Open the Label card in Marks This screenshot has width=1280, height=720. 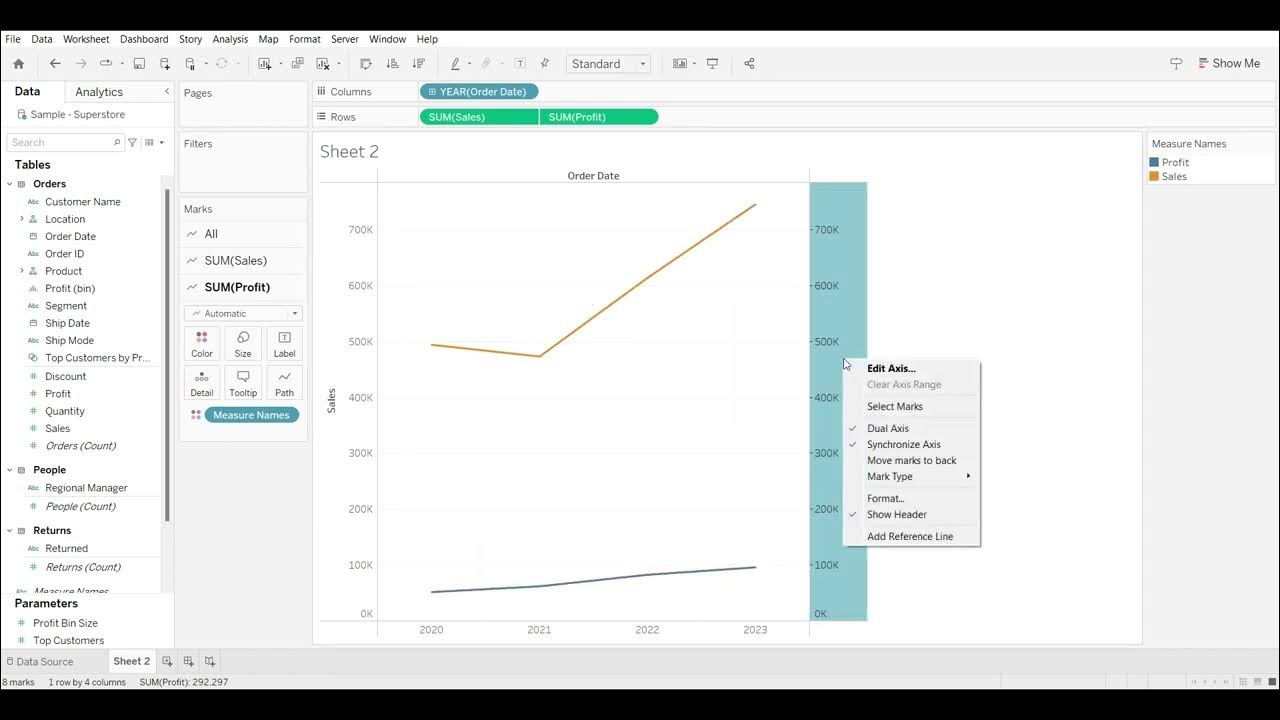284,344
